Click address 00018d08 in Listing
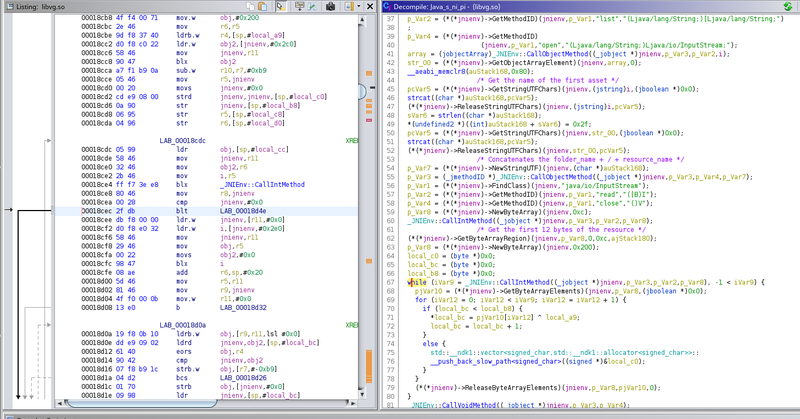The width and height of the screenshot is (800, 419). click(x=96, y=308)
